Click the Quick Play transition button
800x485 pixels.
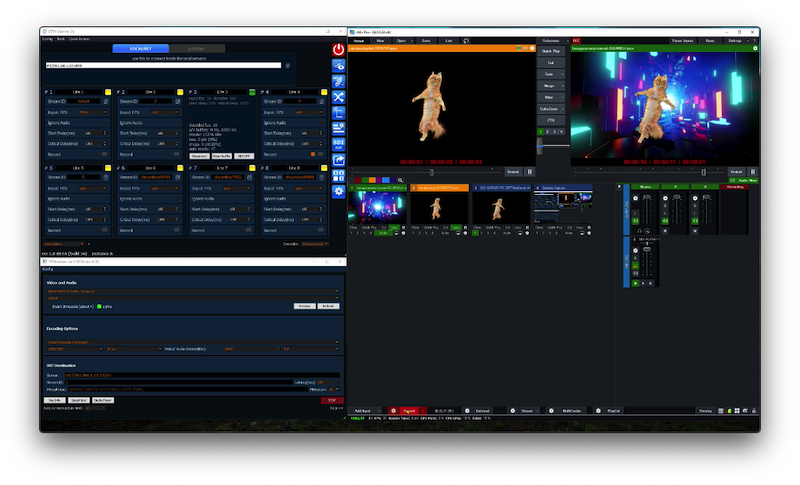coord(550,49)
